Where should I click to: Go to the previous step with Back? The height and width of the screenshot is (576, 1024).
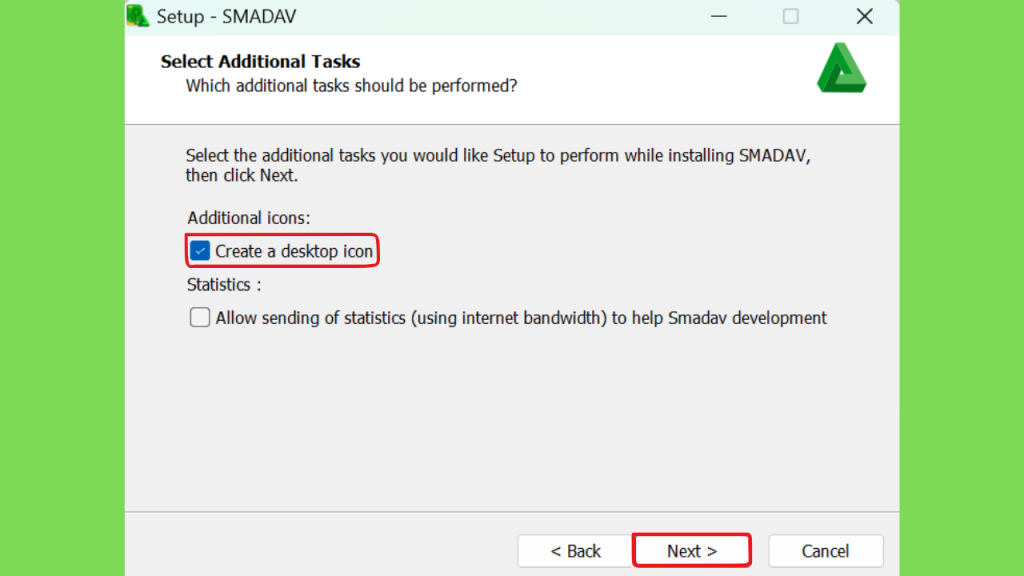point(575,551)
